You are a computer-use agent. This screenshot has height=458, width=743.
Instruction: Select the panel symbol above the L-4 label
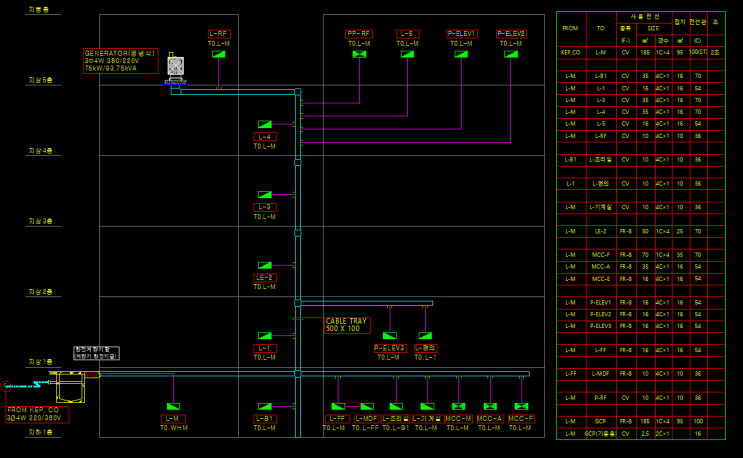264,125
